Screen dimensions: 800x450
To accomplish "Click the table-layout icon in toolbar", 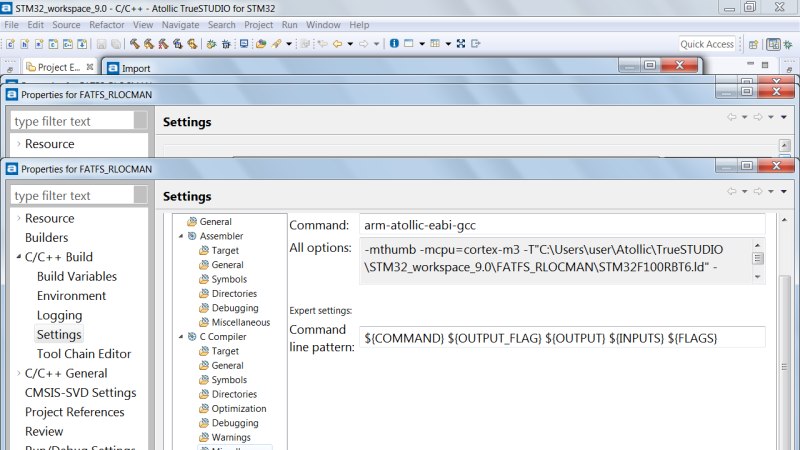I will point(435,43).
